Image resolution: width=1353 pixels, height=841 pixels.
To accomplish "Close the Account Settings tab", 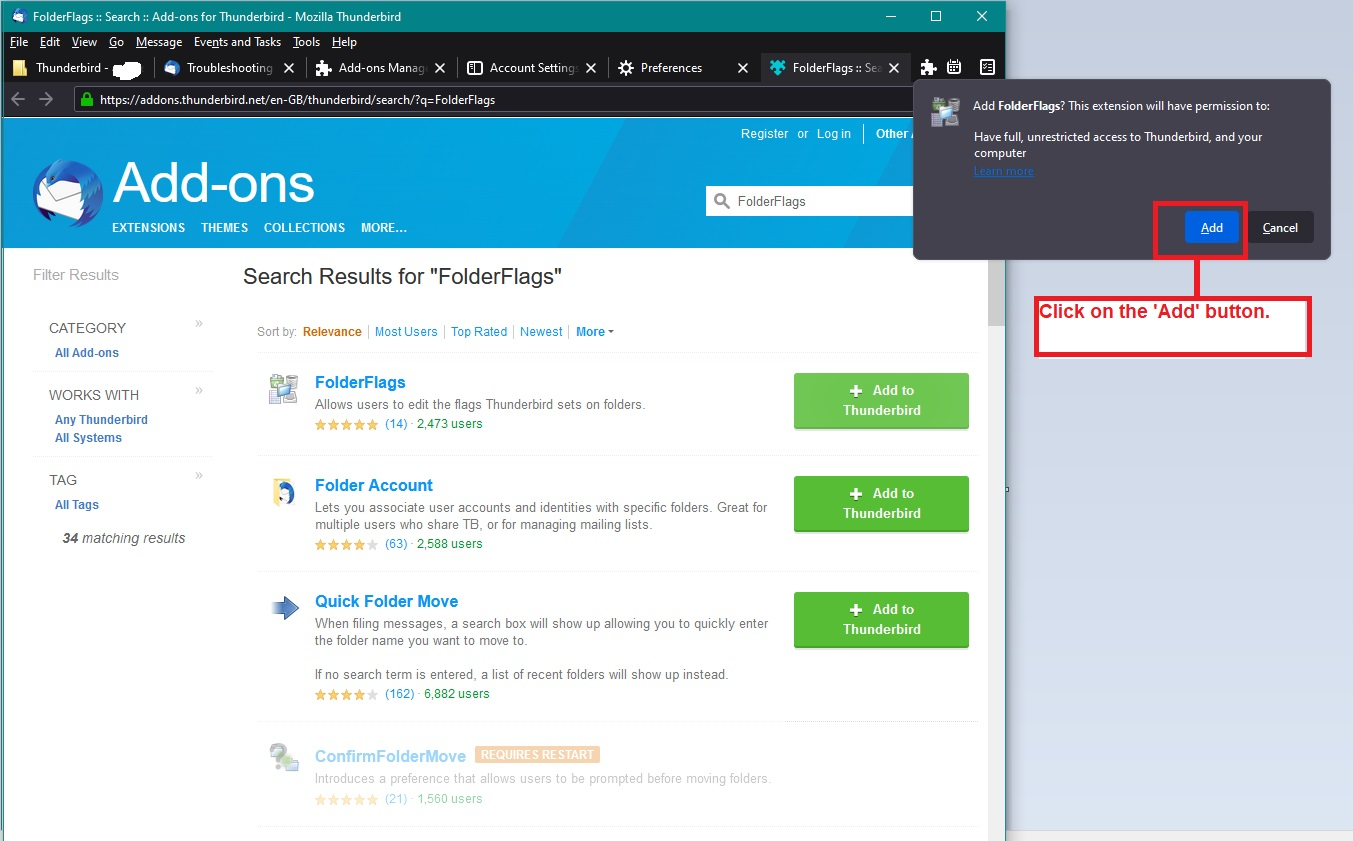I will coord(591,68).
